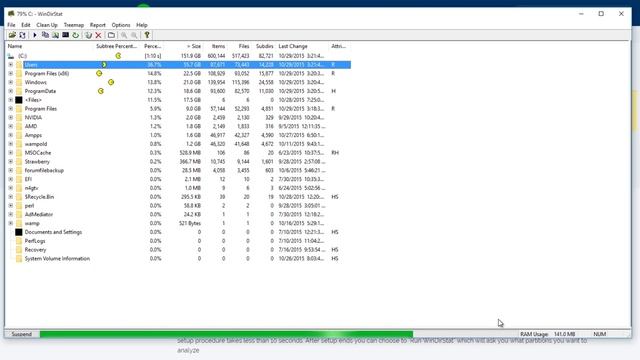Click the WinDirStat title bar app icon

point(11,13)
